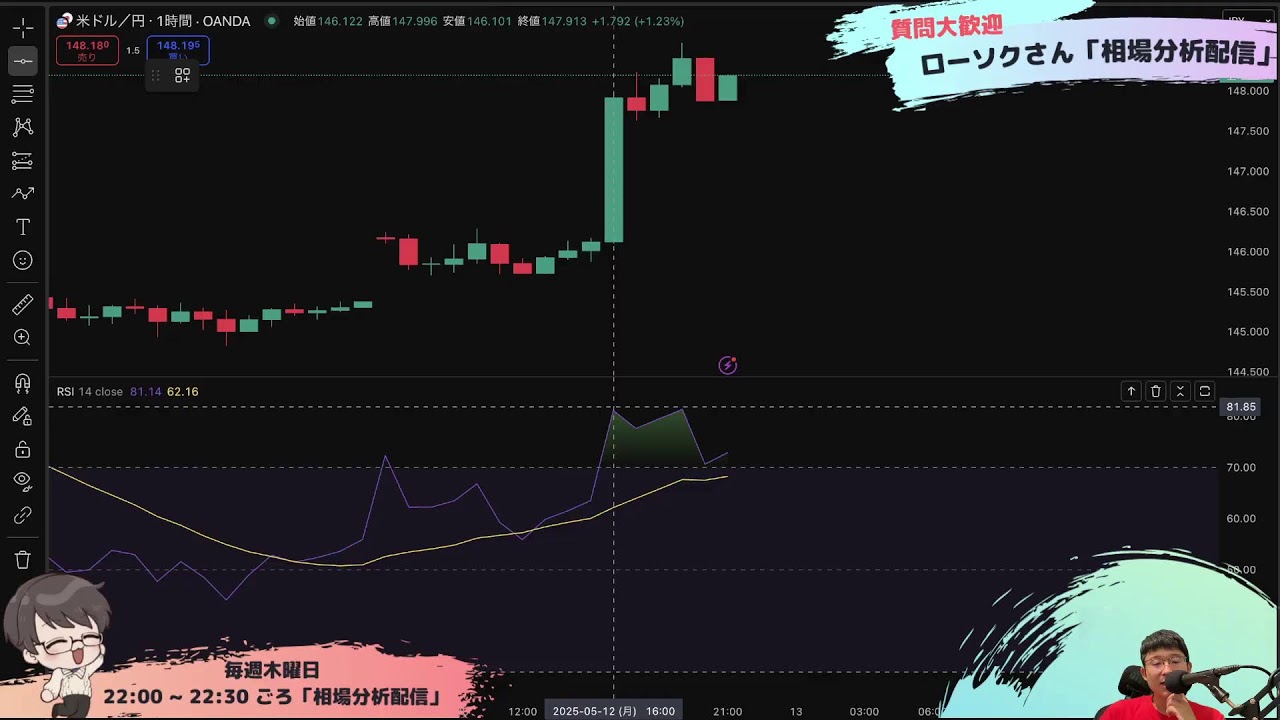1280x720 pixels.
Task: Click the RSI moving average value 62.16
Action: coord(182,392)
